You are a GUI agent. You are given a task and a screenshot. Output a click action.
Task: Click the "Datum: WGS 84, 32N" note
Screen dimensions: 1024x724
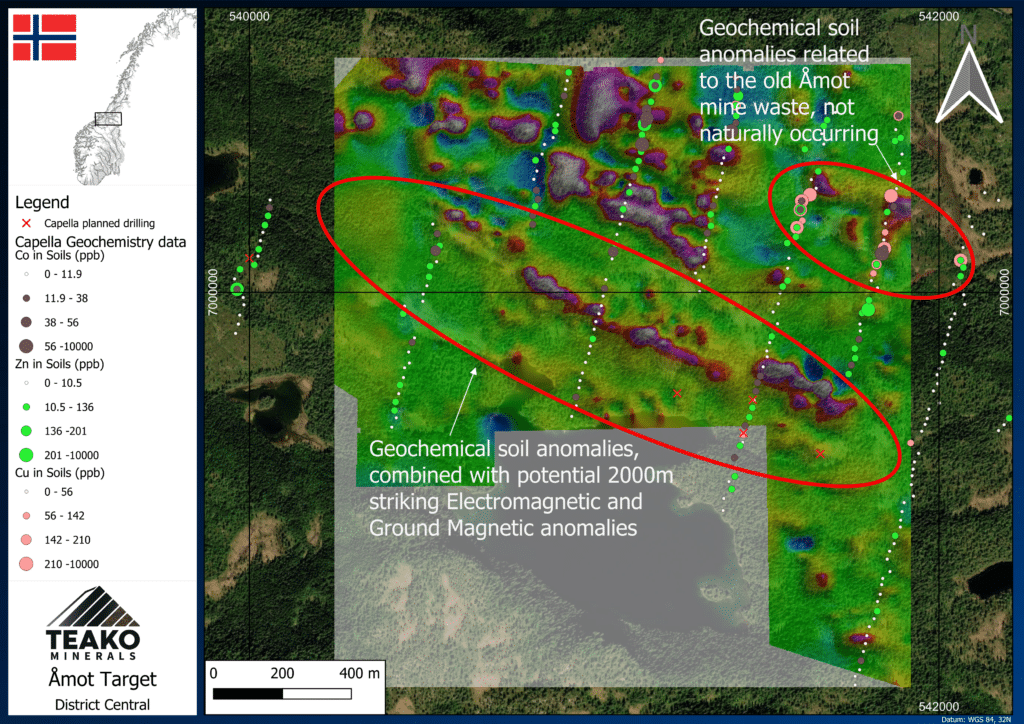click(976, 719)
